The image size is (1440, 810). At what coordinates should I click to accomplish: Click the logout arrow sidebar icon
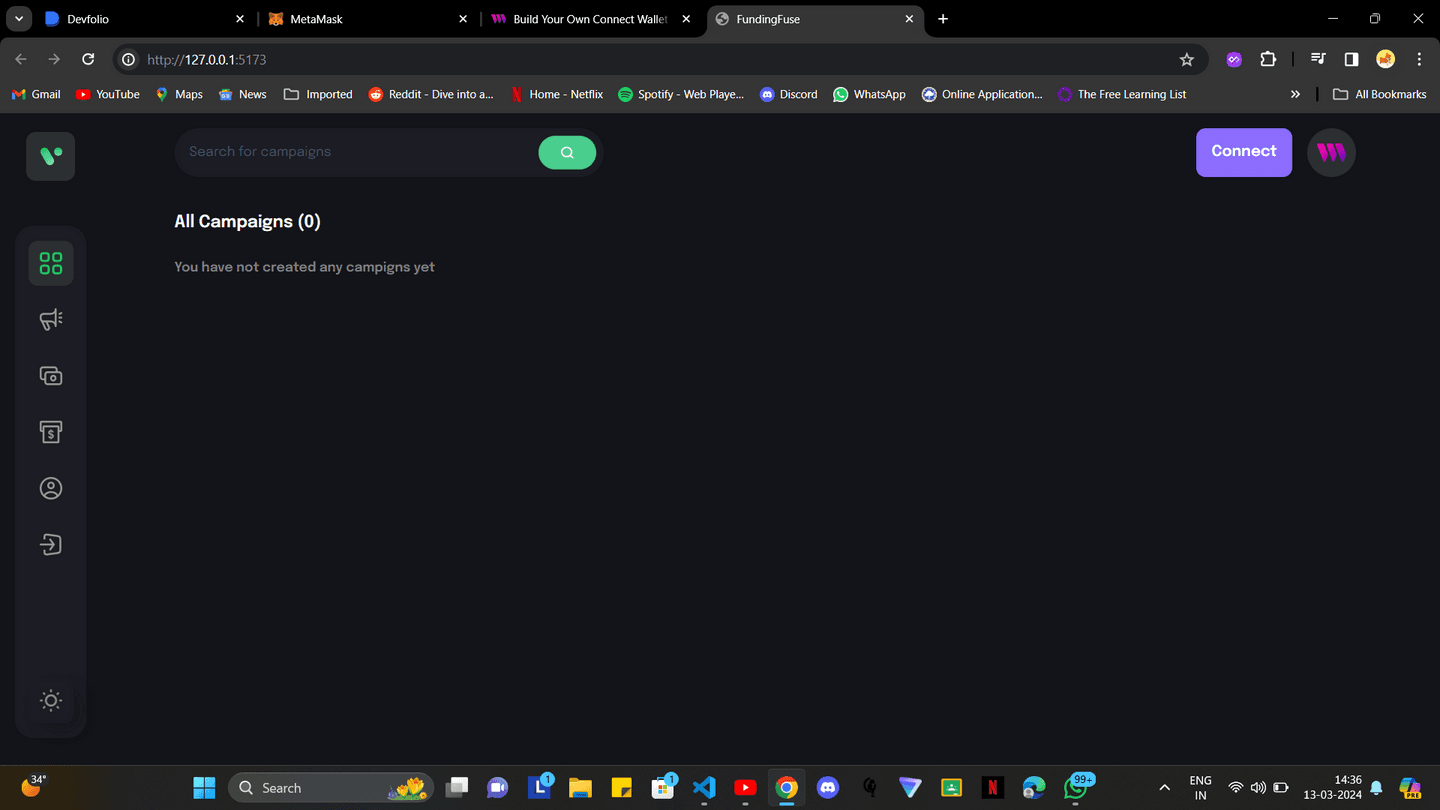click(51, 544)
